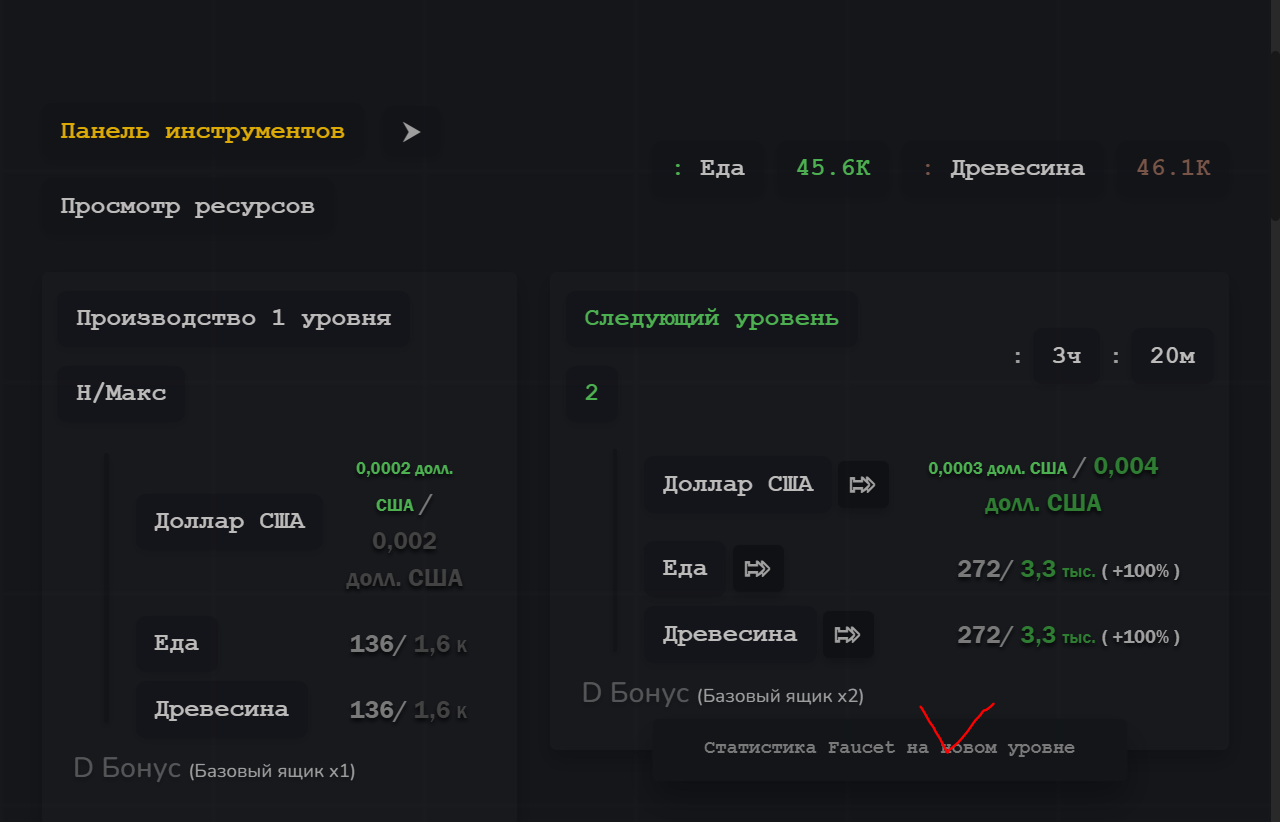
Task: Click the arrow icon next to Доллар США
Action: [862, 485]
